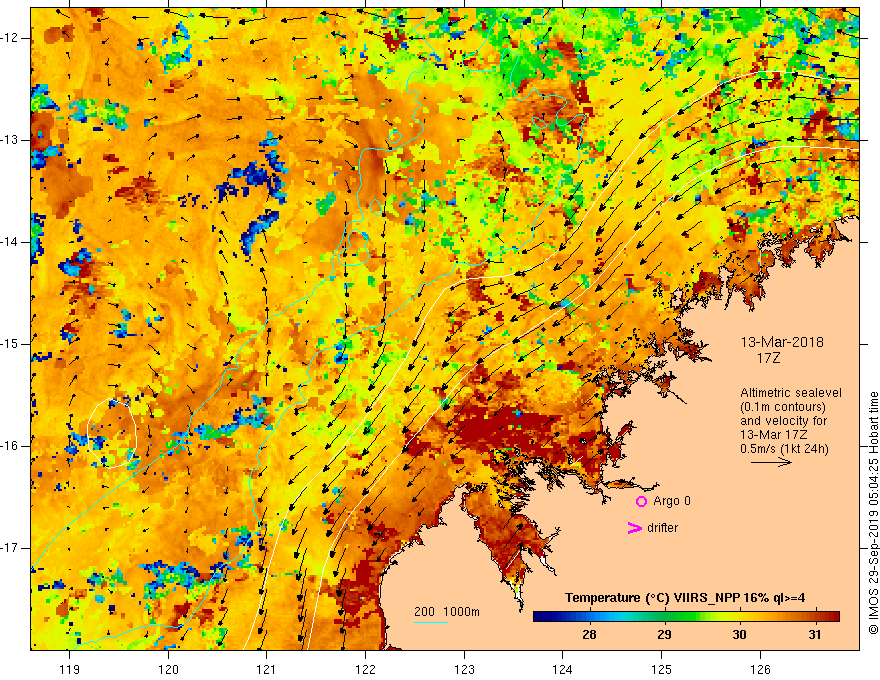Click the 'and velocity for' text line
This screenshot has width=880, height=680.
point(783,421)
